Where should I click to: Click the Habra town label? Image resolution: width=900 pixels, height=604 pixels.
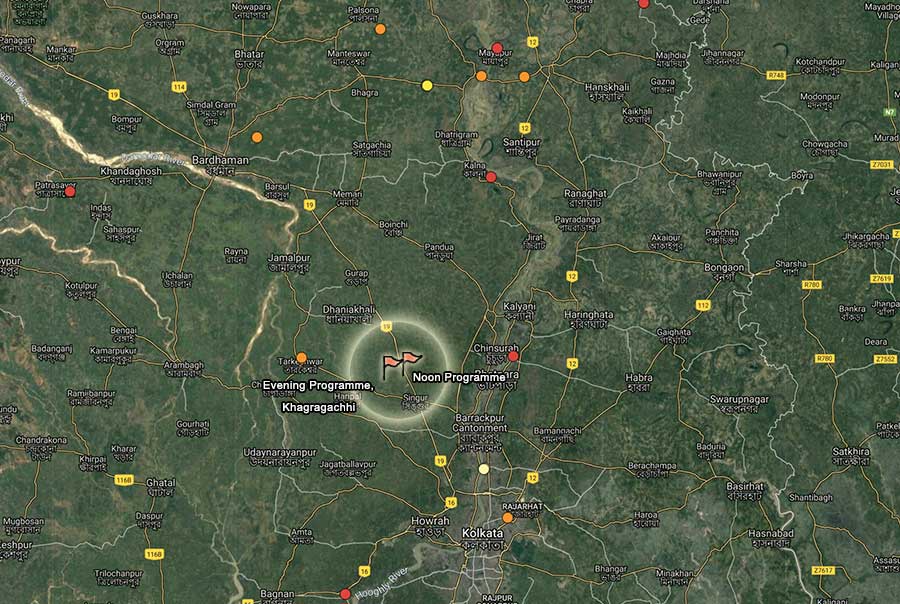[x=639, y=378]
